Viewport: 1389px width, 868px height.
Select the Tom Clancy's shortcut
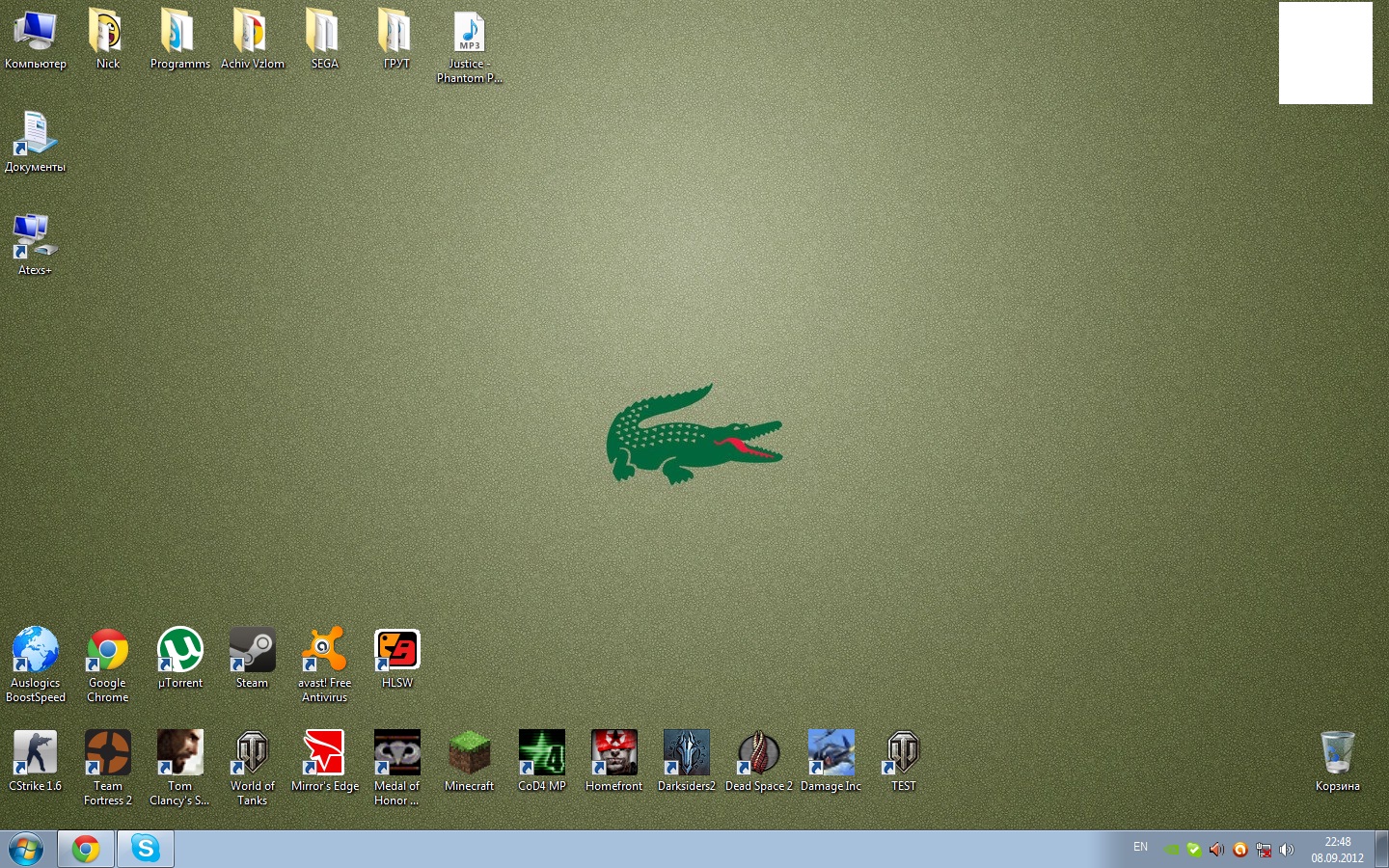point(180,769)
